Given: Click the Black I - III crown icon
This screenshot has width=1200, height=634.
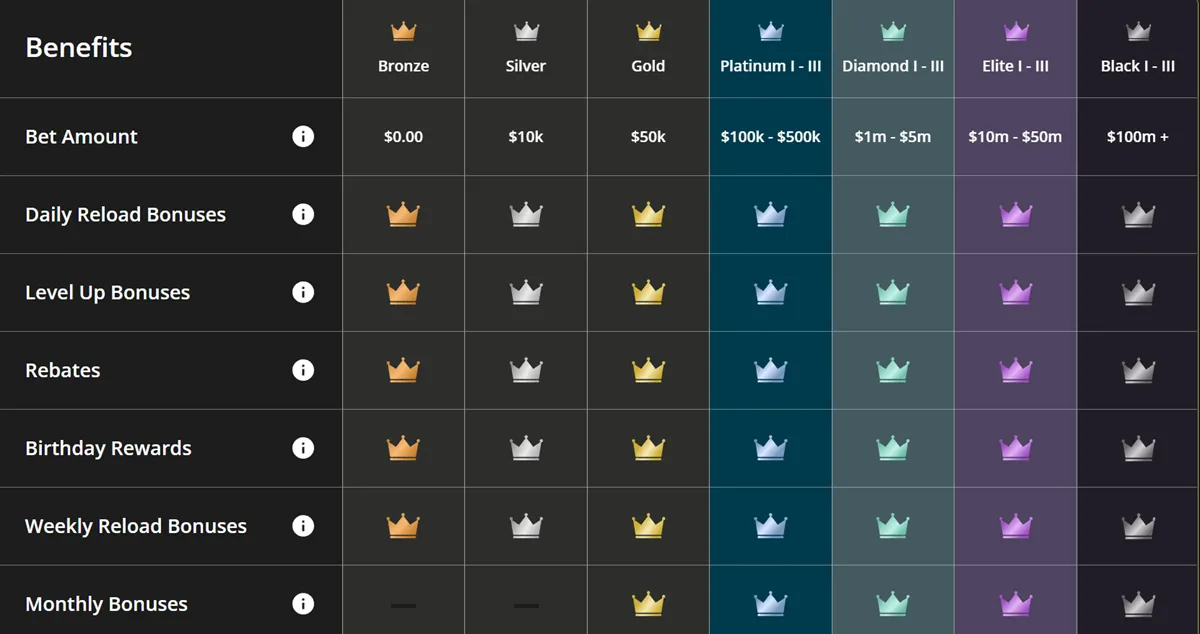Looking at the screenshot, I should 1138,31.
